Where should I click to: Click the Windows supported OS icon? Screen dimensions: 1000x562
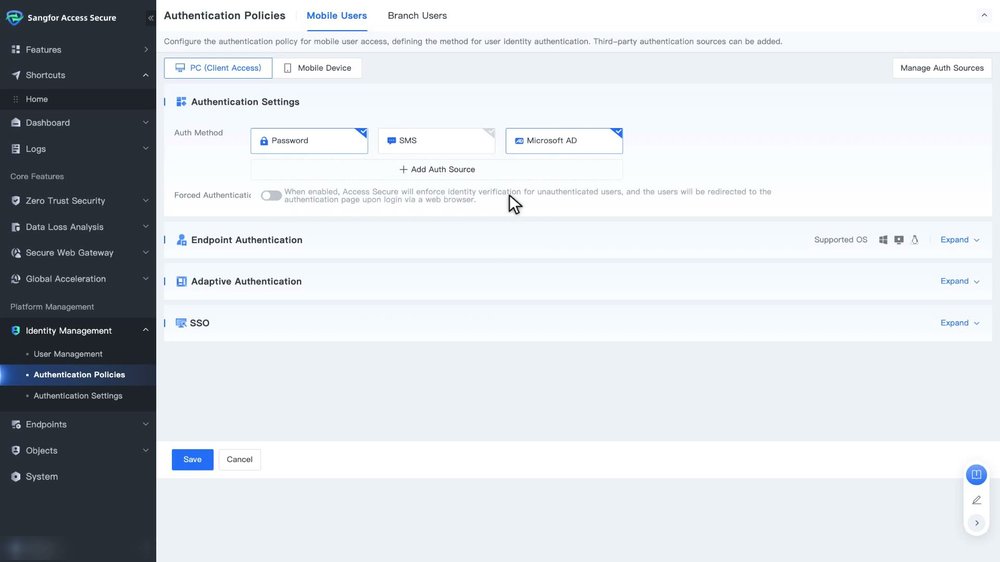click(x=883, y=240)
